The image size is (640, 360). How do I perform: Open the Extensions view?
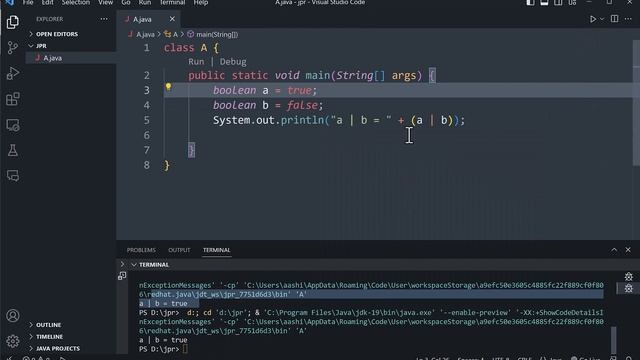pyautogui.click(x=13, y=99)
